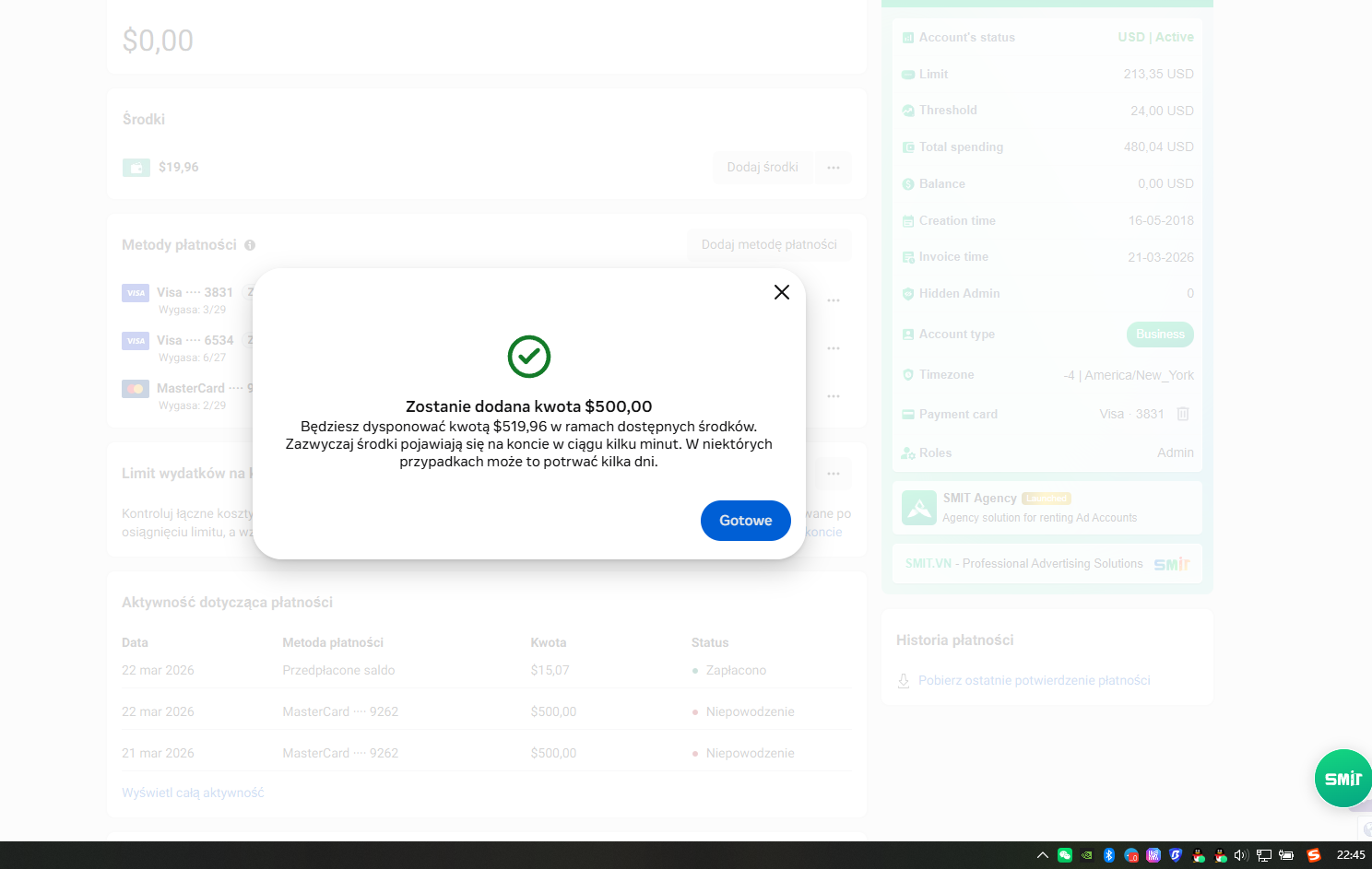The image size is (1372, 869).
Task: Open options menu for the MasterCard row
Action: coord(834,396)
